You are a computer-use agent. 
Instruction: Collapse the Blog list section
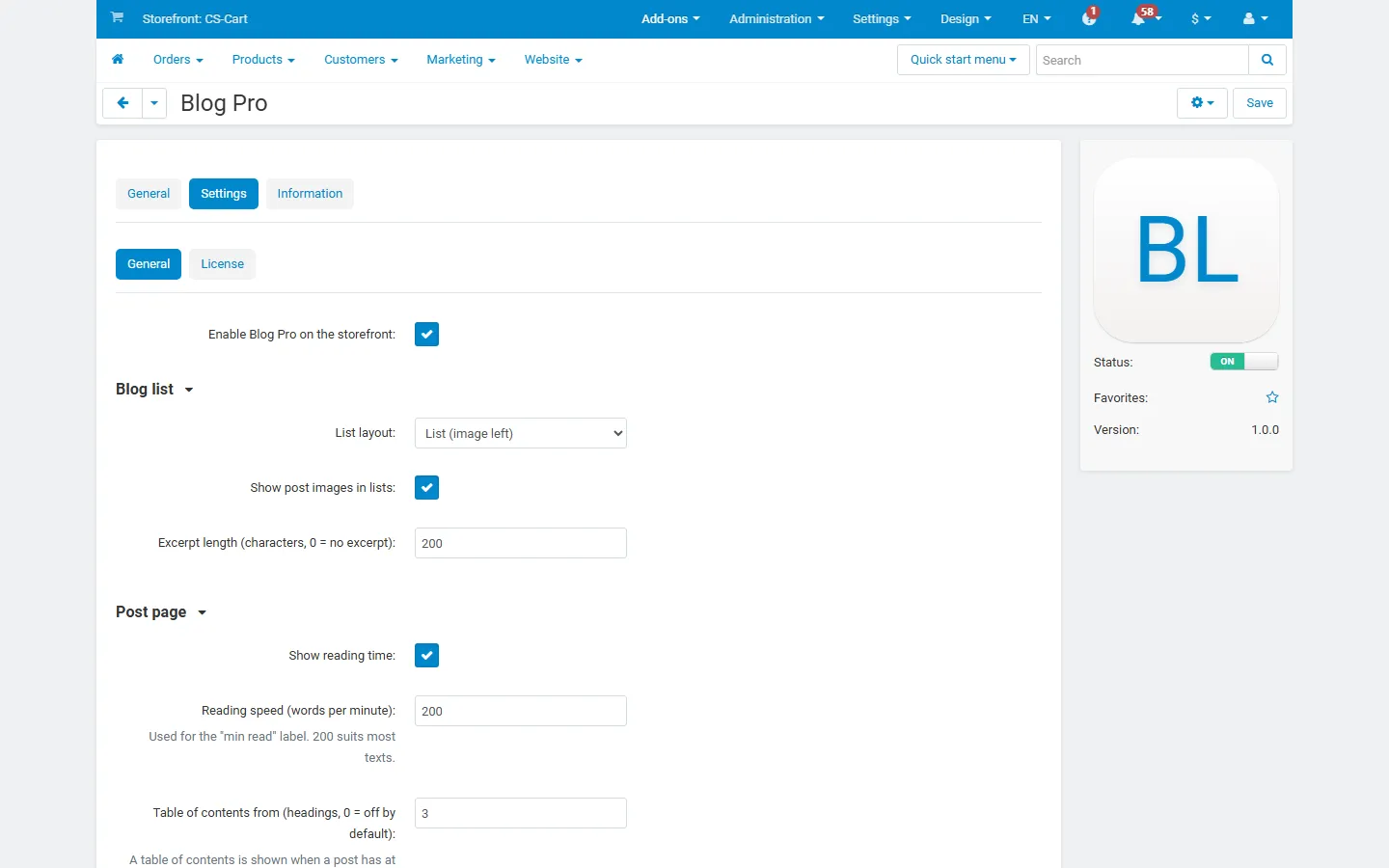click(x=154, y=390)
